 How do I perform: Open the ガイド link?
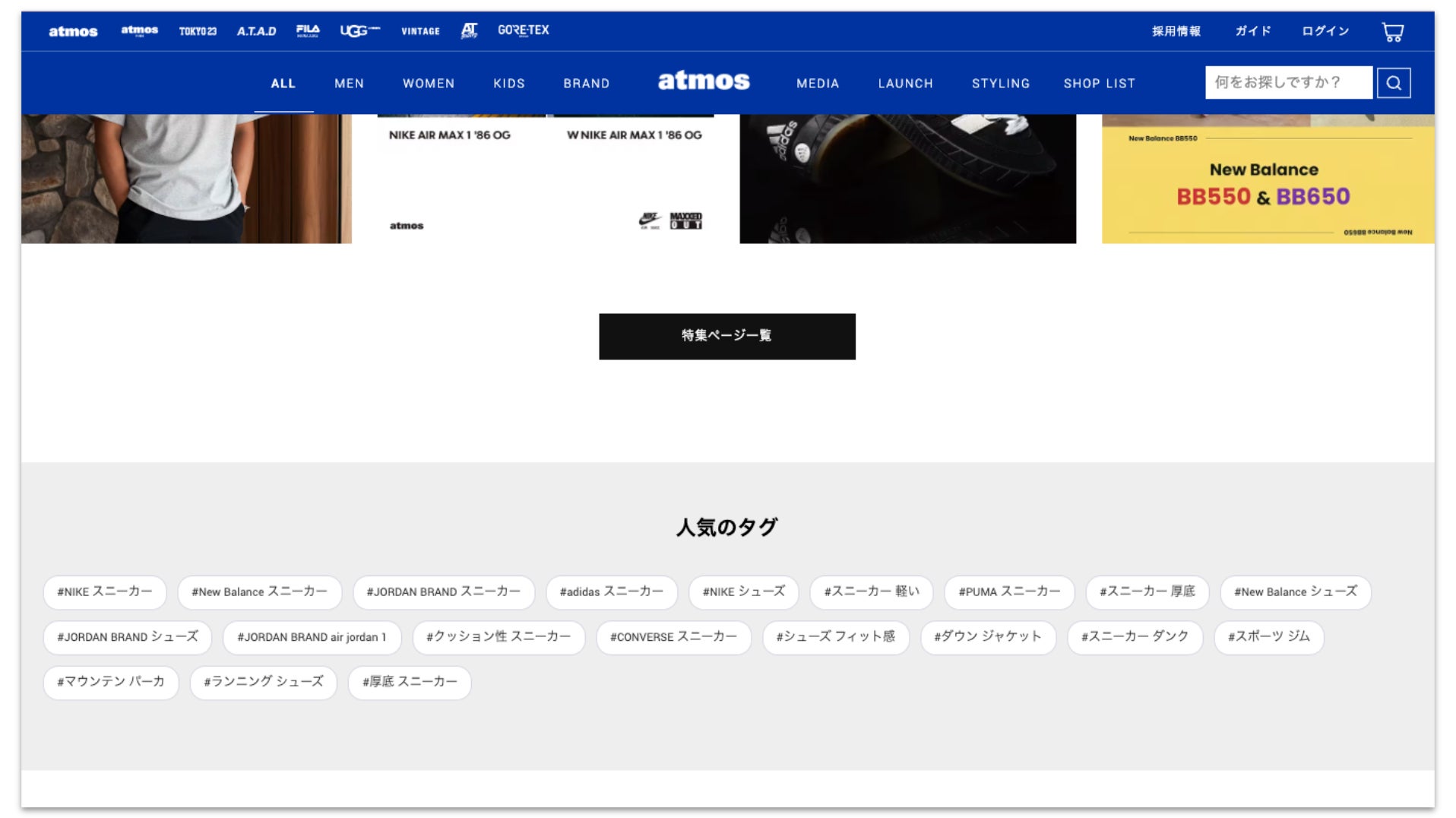(x=1253, y=31)
